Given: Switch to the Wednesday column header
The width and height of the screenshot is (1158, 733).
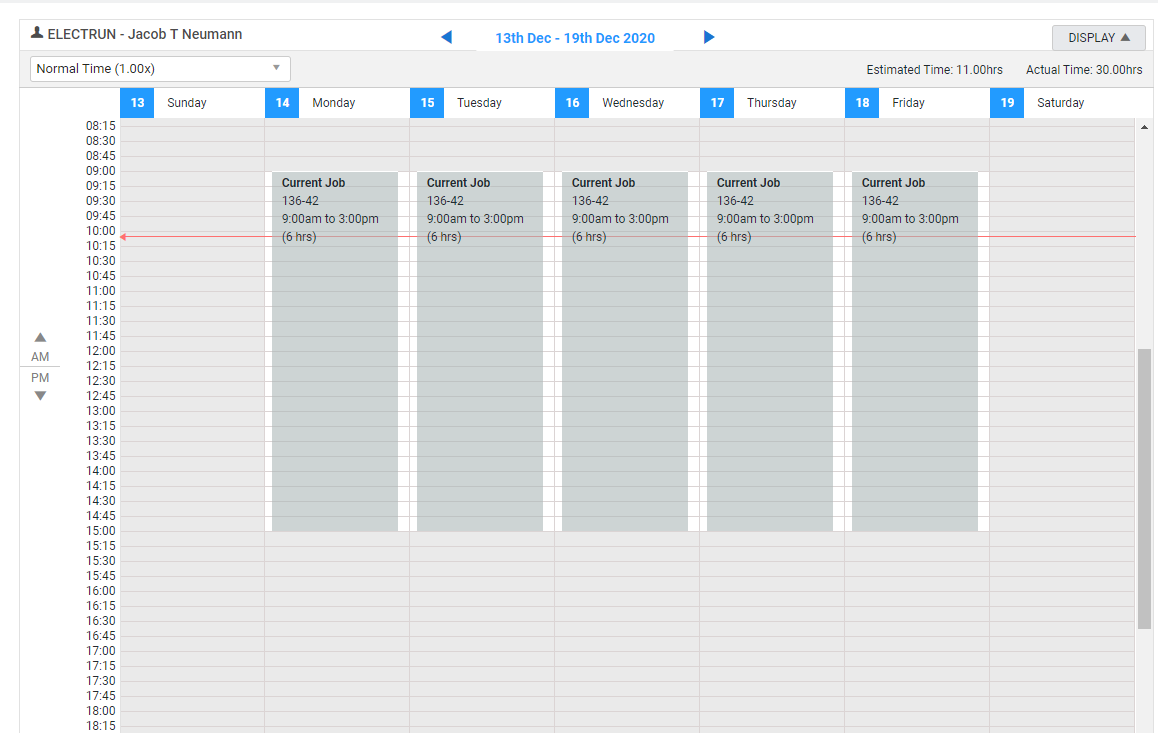Looking at the screenshot, I should pos(633,102).
